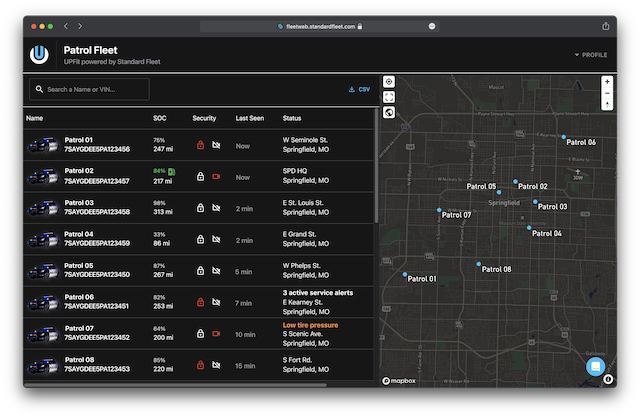Click the red lock icon for Patrol 06

[200, 302]
